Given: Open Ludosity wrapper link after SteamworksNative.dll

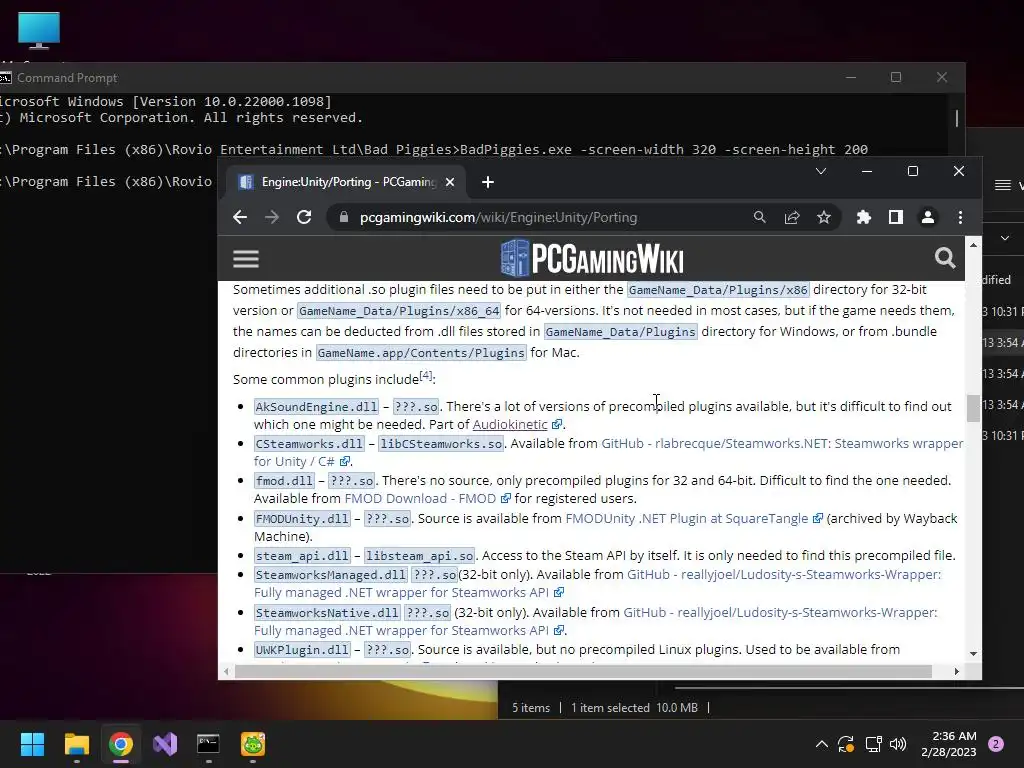Looking at the screenshot, I should coord(780,613).
